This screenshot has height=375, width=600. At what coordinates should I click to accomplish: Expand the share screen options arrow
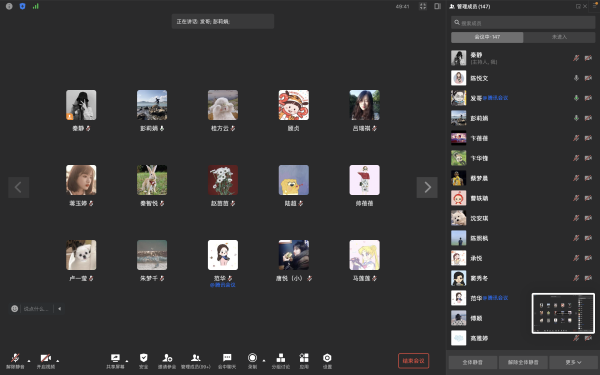point(127,360)
